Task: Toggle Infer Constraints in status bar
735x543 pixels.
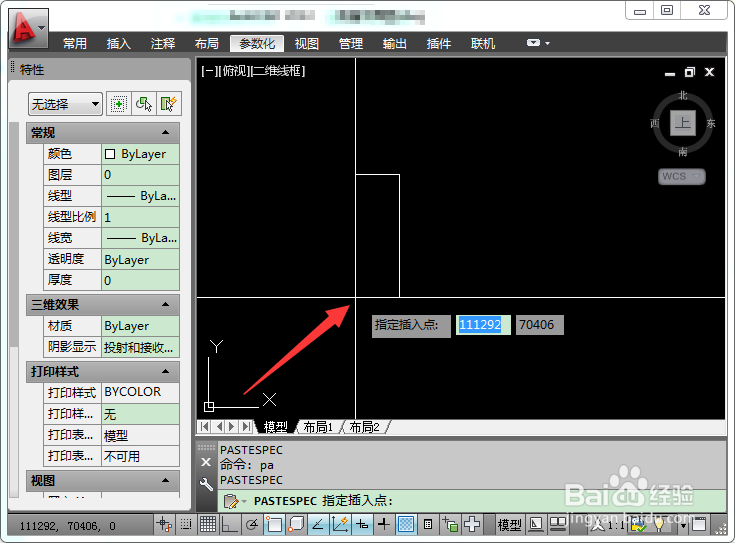Action: pos(165,524)
